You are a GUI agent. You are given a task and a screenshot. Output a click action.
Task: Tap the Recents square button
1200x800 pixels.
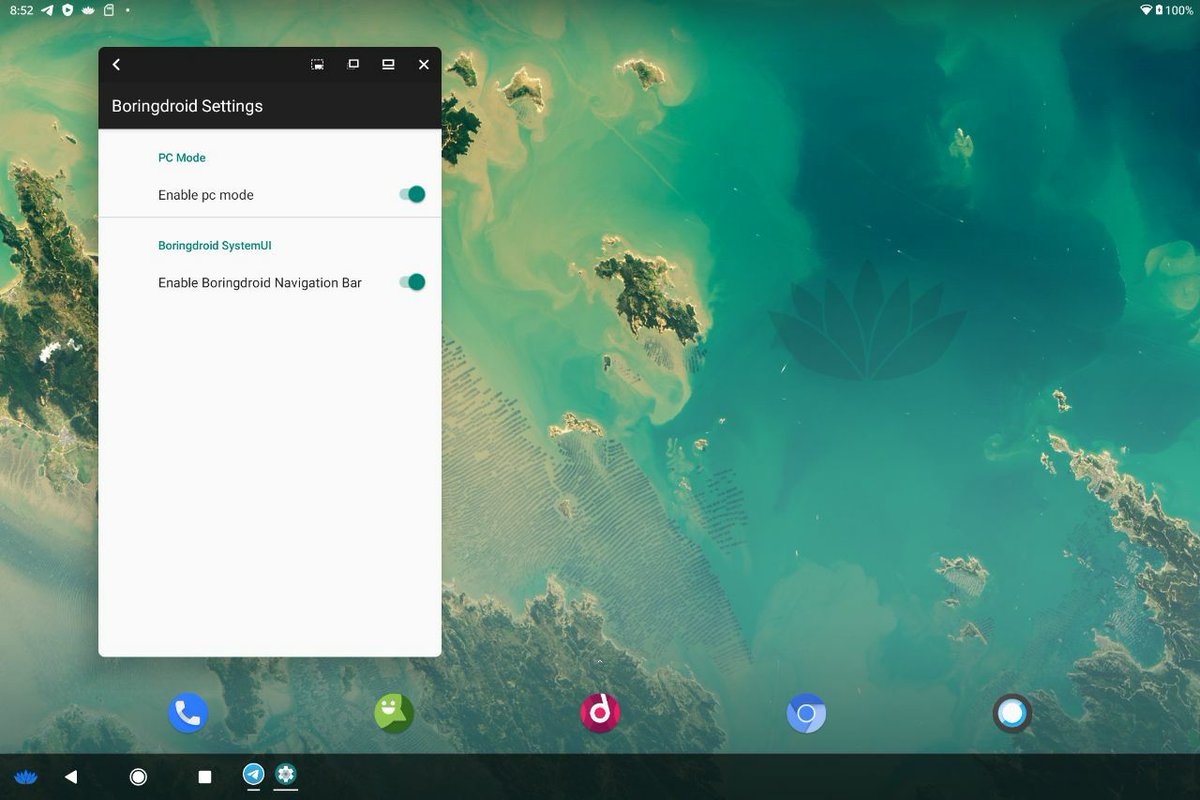pos(205,776)
